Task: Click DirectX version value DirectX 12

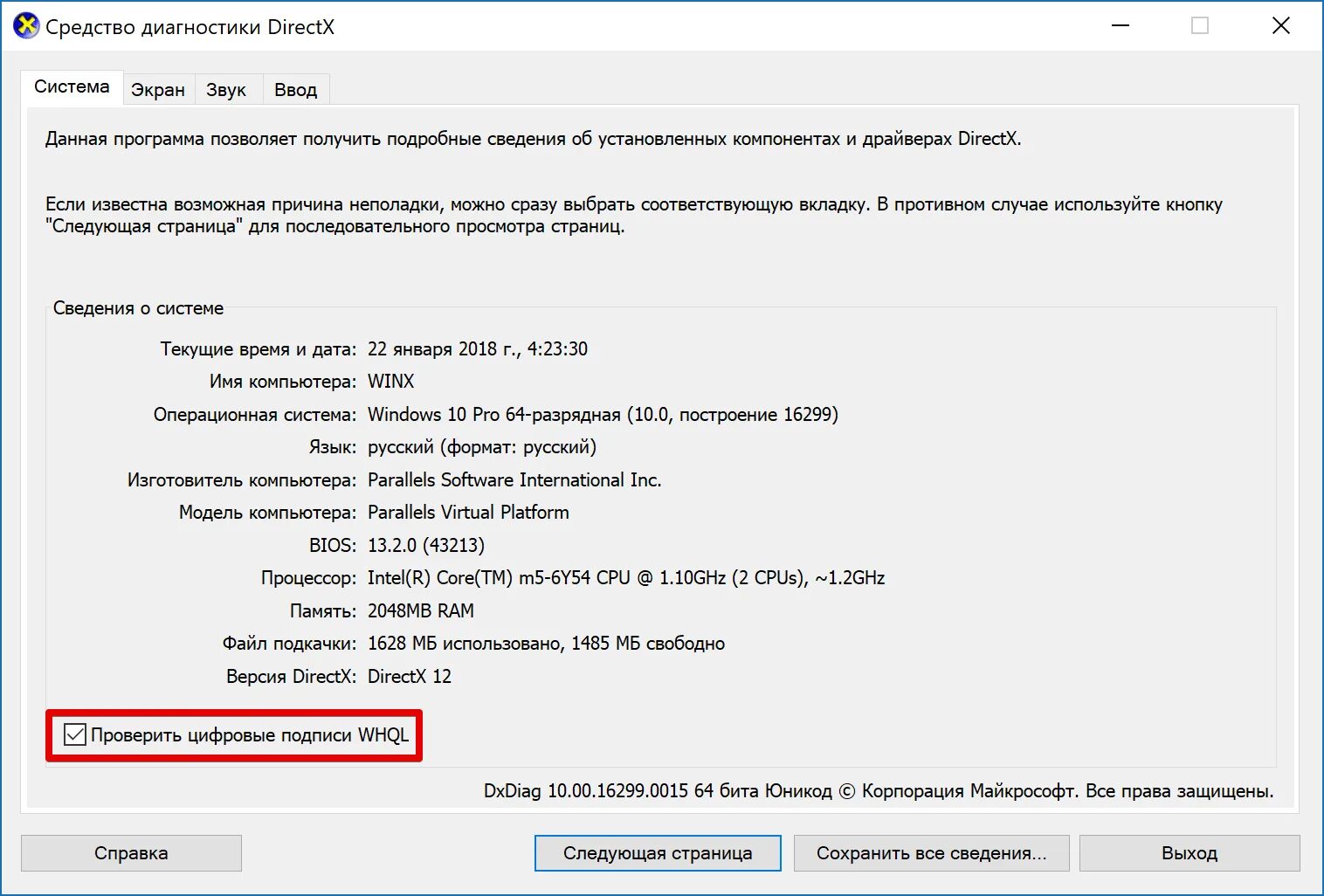Action: (410, 677)
